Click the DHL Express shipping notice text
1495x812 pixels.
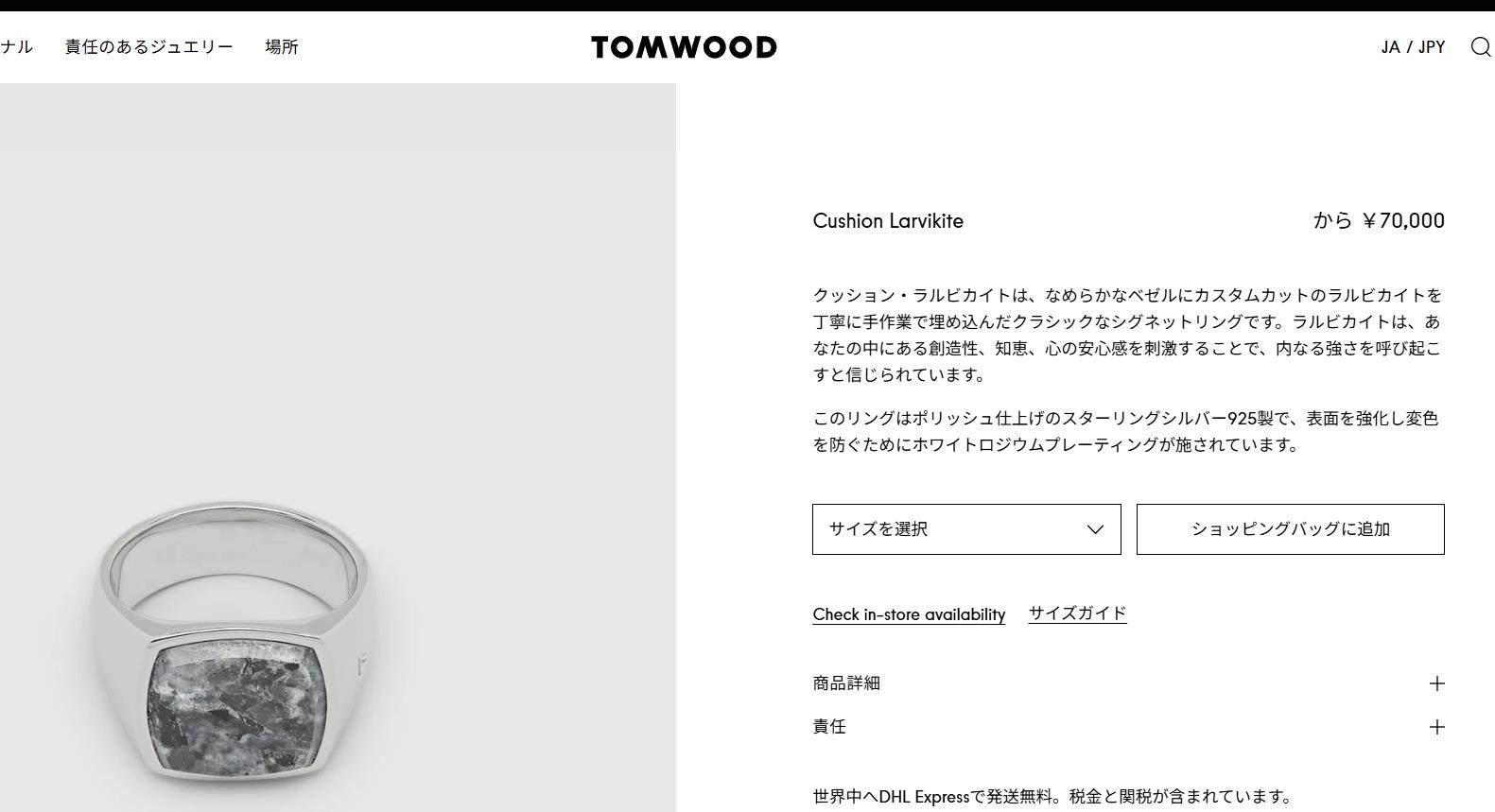tap(1052, 797)
